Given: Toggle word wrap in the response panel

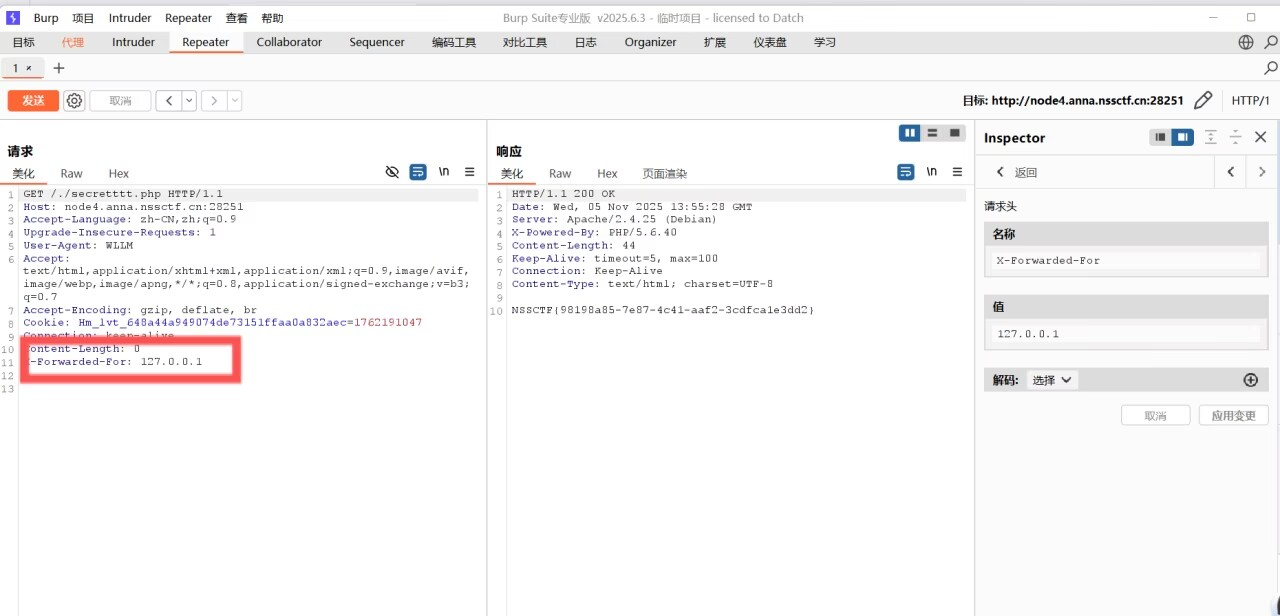Looking at the screenshot, I should click(x=905, y=172).
